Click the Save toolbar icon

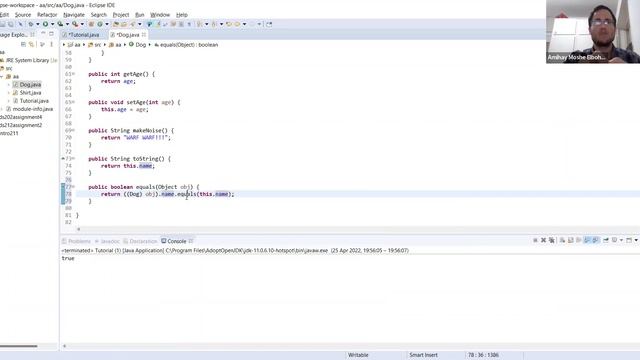tap(3, 24)
